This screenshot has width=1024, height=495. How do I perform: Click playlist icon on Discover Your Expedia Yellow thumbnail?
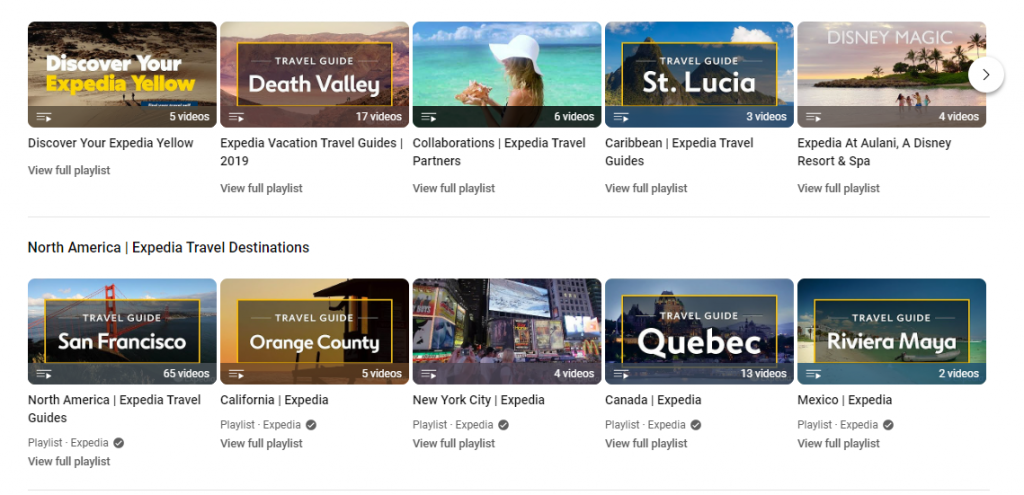[44, 117]
